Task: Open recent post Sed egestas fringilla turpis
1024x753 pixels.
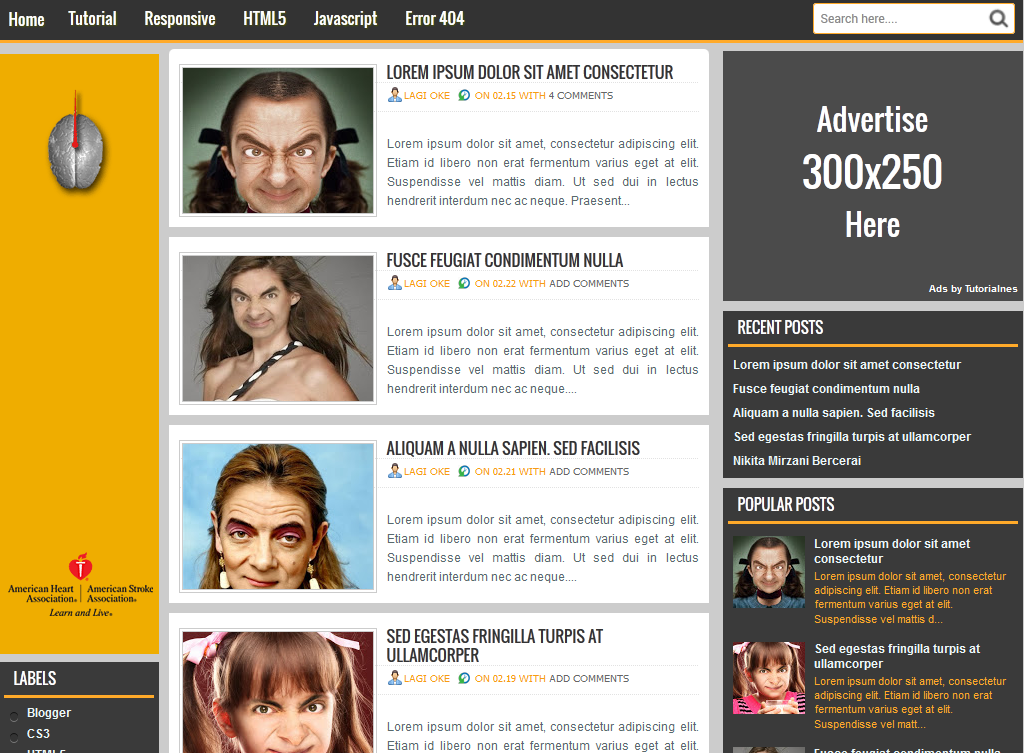Action: [x=852, y=437]
